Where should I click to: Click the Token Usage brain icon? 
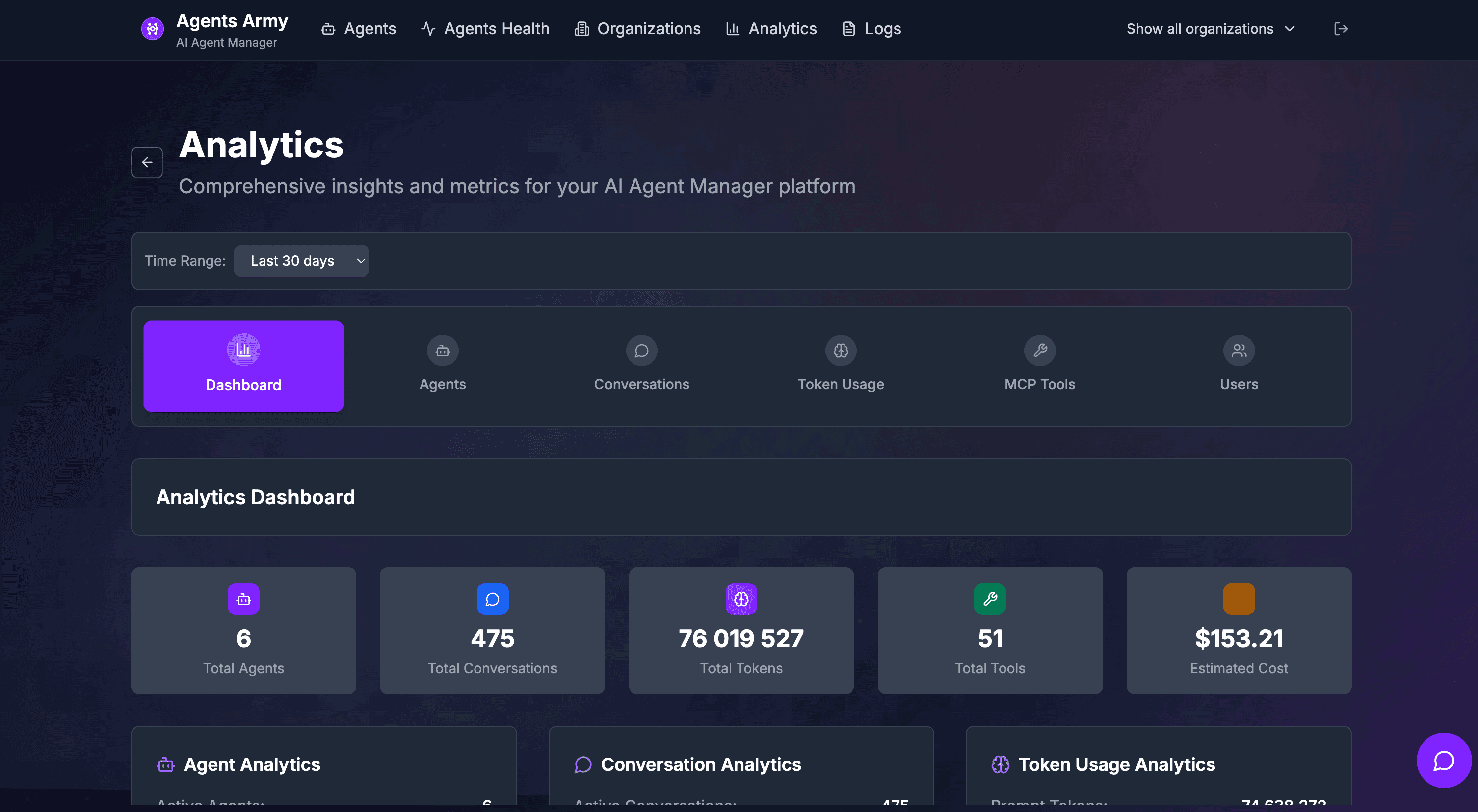(841, 350)
